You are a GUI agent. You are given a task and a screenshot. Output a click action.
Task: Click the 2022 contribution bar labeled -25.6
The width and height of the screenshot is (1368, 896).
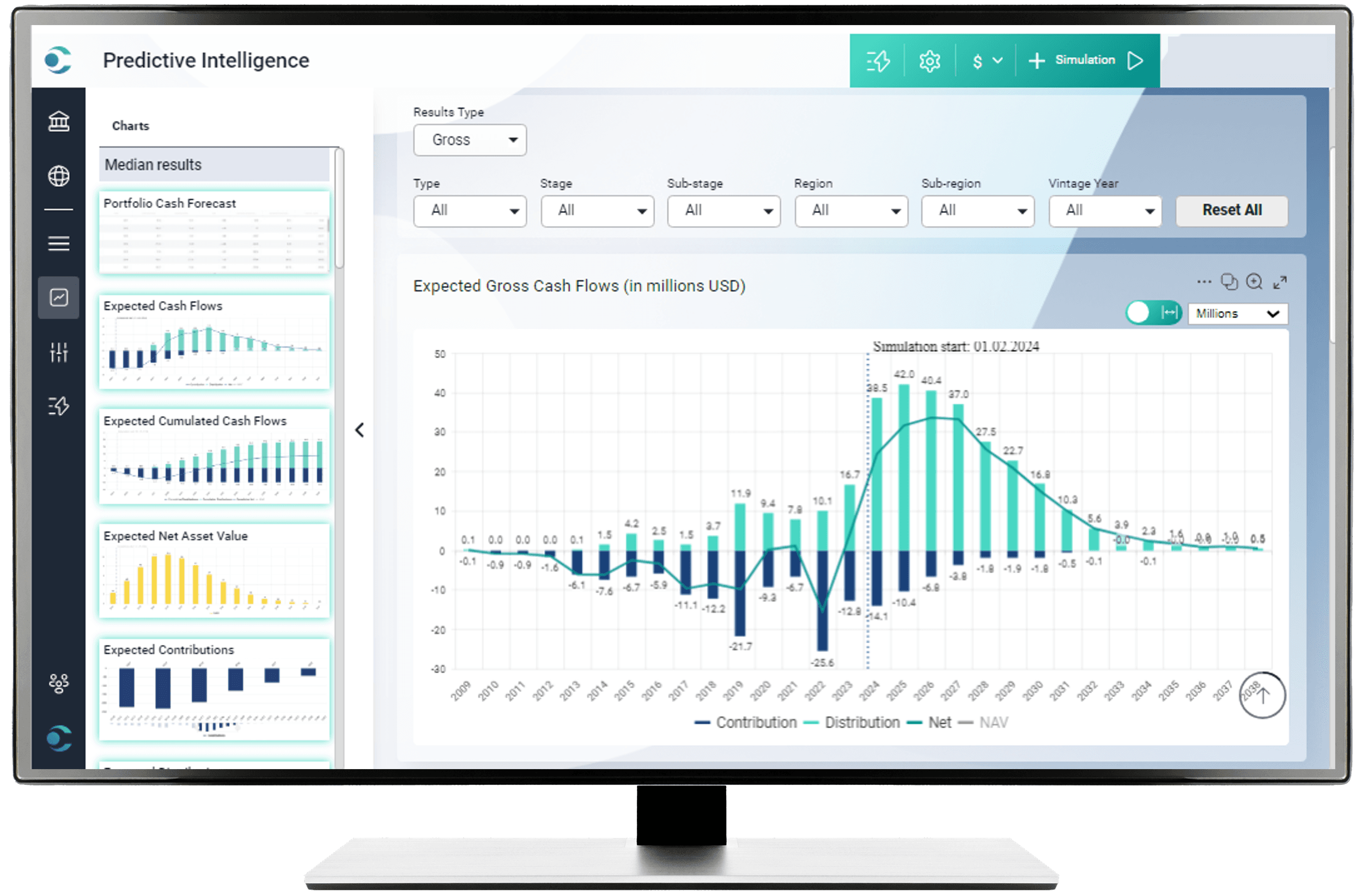(823, 601)
